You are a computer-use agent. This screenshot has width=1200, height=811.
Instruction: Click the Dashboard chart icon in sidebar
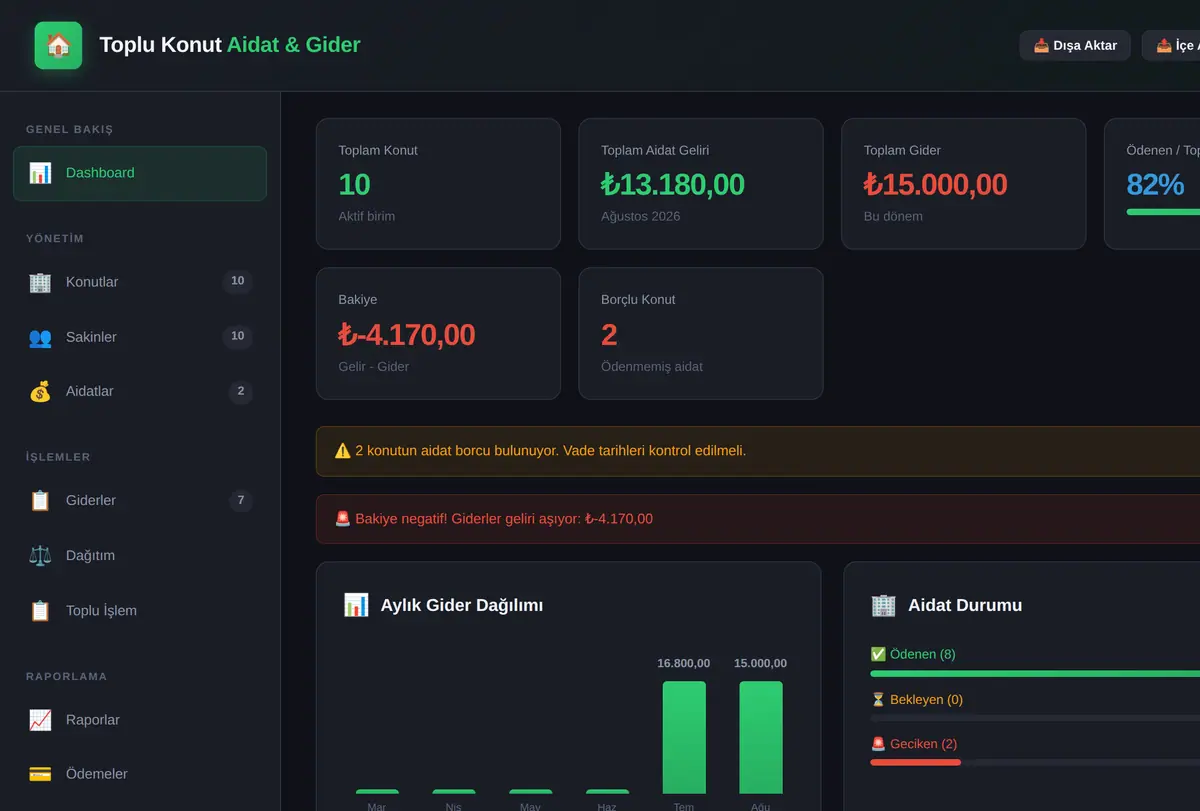click(40, 173)
